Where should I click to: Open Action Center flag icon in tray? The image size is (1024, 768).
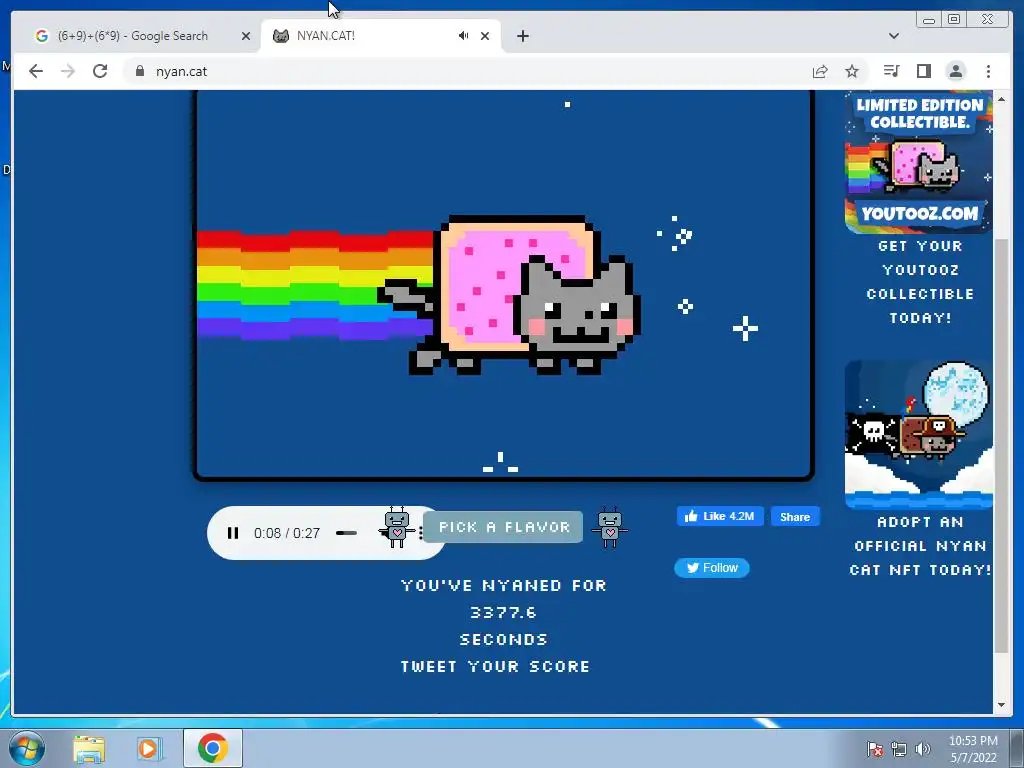point(874,750)
